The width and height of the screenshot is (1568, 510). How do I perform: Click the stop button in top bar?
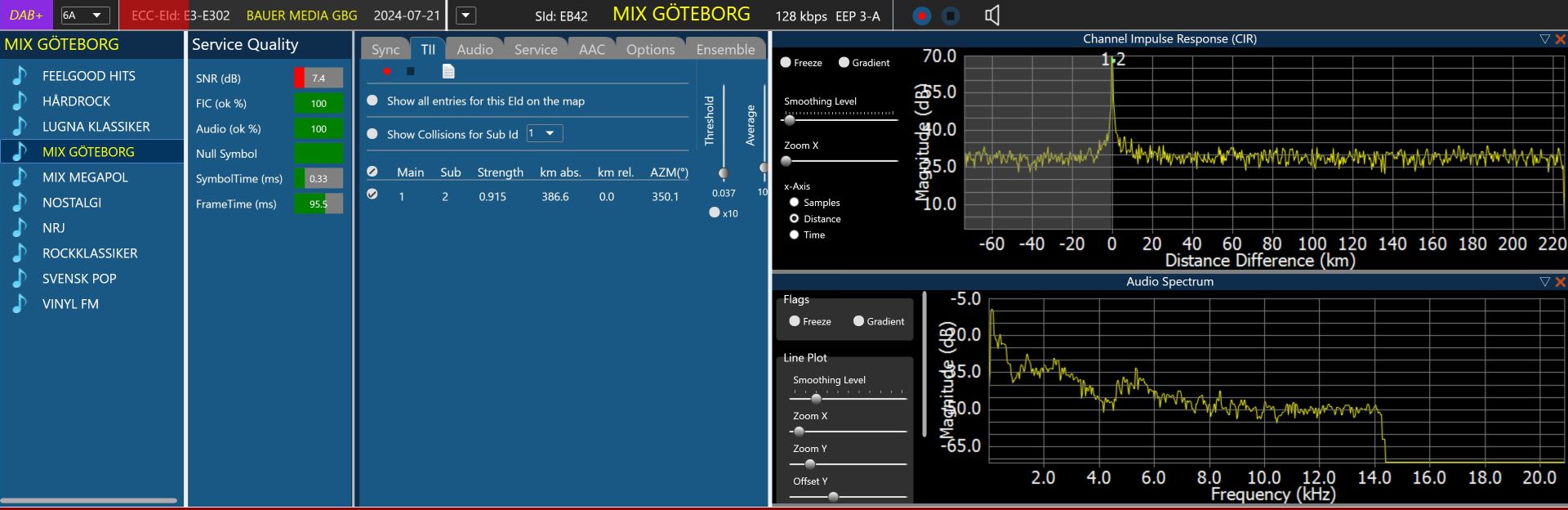click(951, 16)
